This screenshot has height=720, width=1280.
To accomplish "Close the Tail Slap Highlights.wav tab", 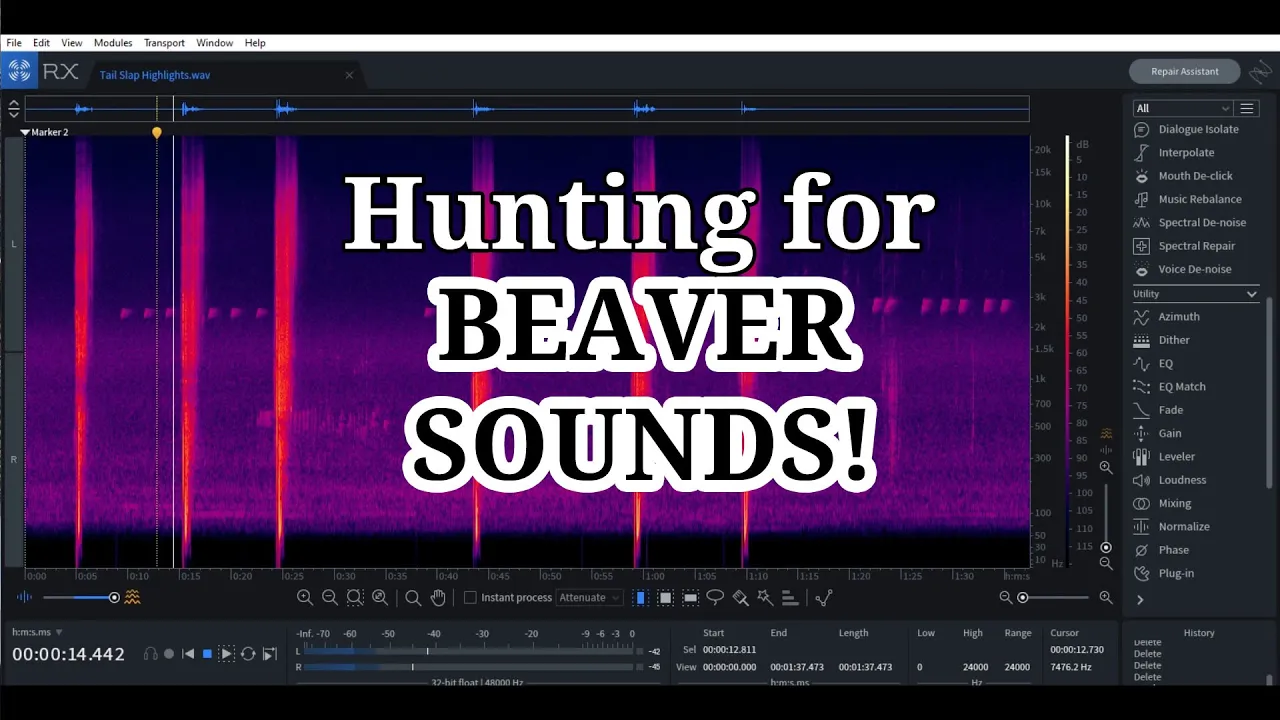I will pos(349,75).
